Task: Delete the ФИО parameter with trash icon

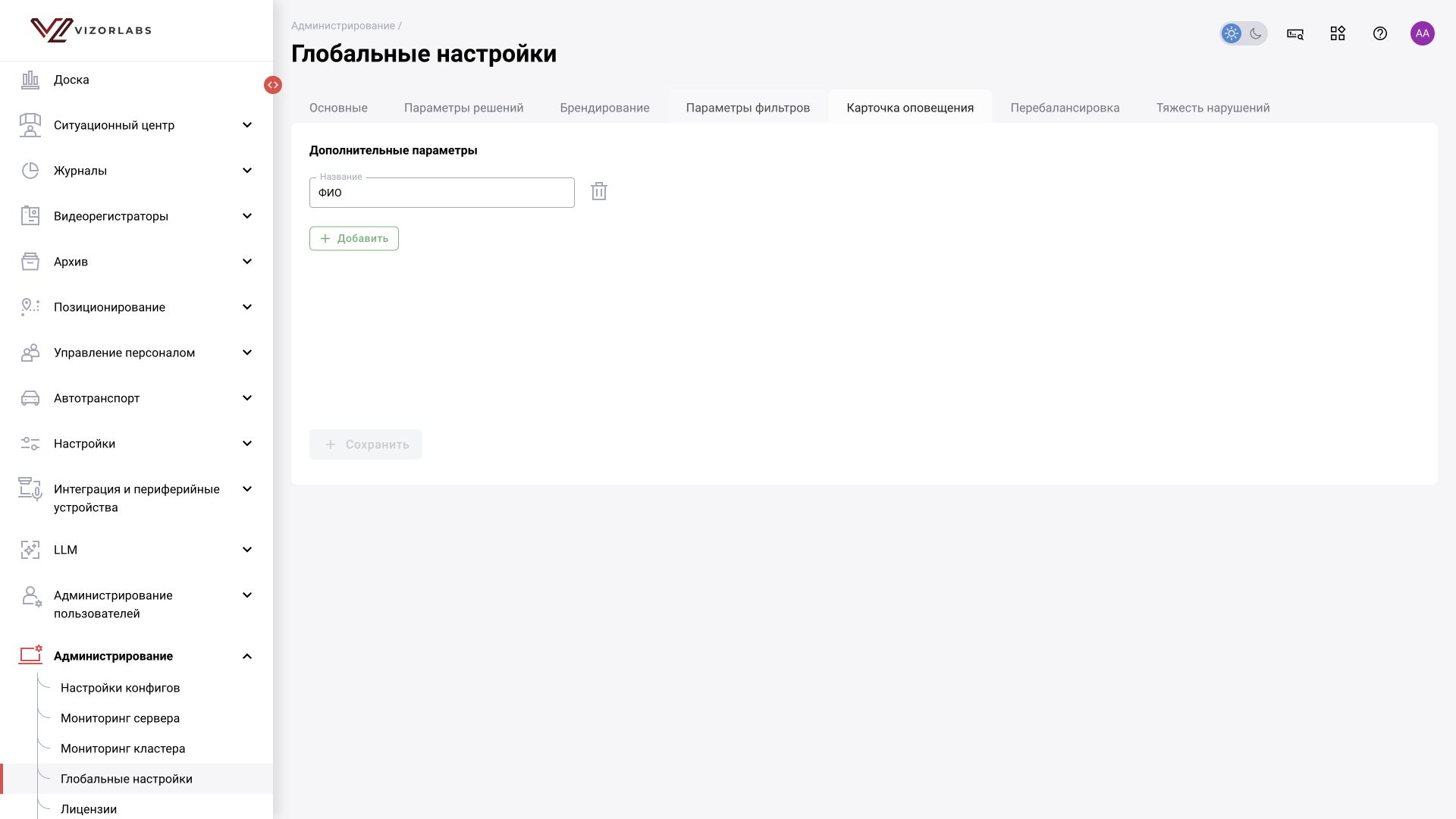Action: [x=599, y=191]
